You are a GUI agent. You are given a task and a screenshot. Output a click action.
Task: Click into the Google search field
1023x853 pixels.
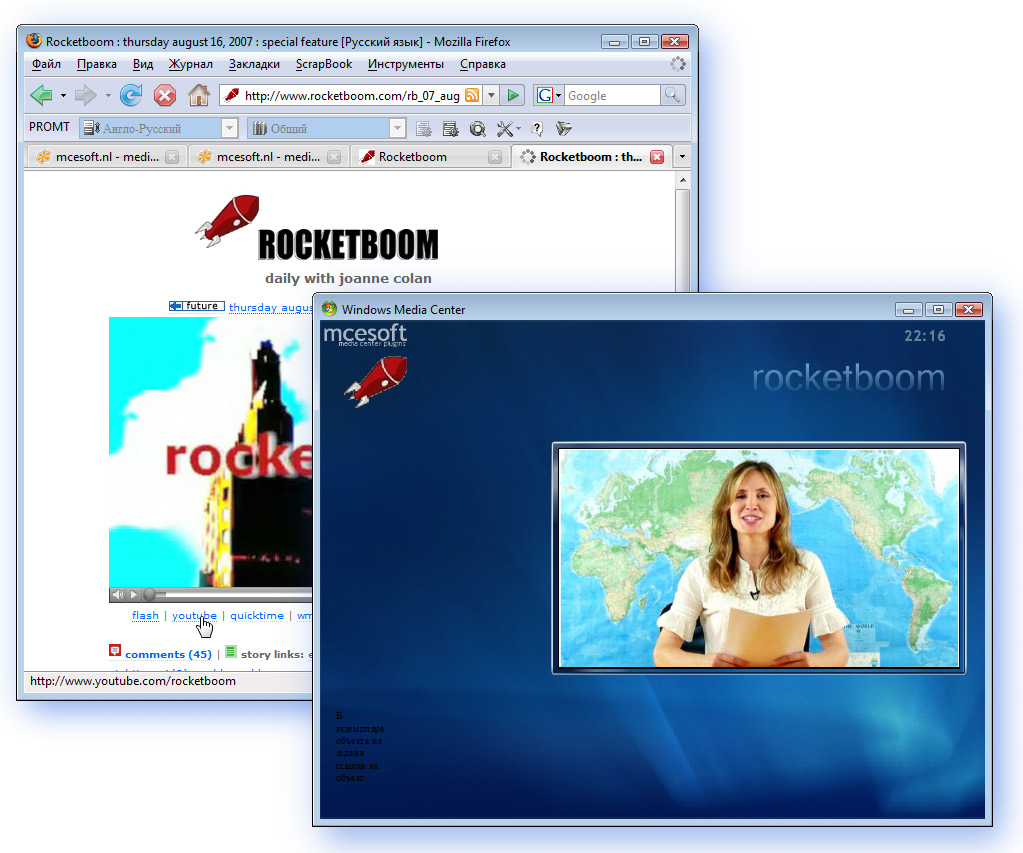612,95
